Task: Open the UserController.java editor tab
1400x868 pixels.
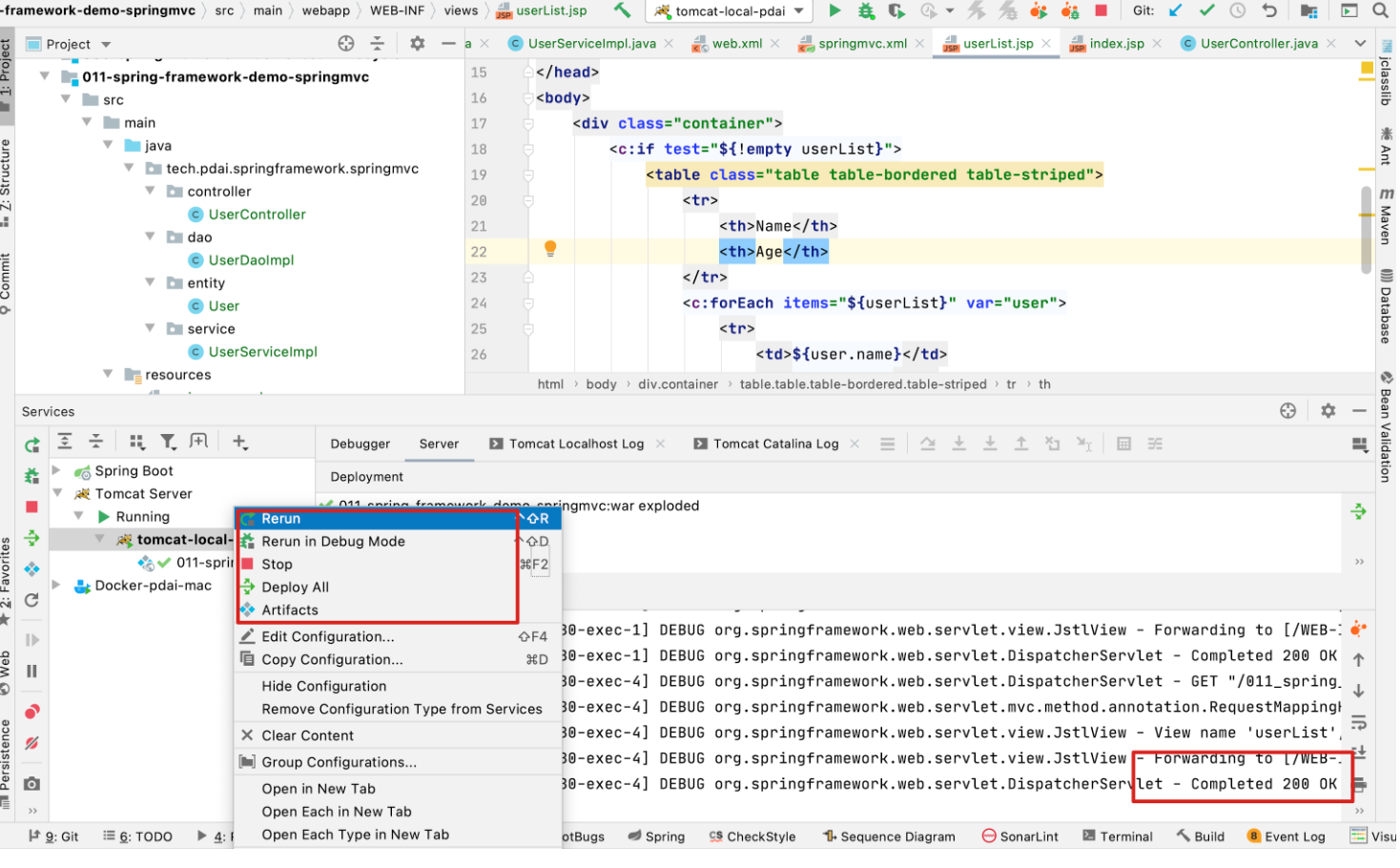Action: [x=1258, y=44]
